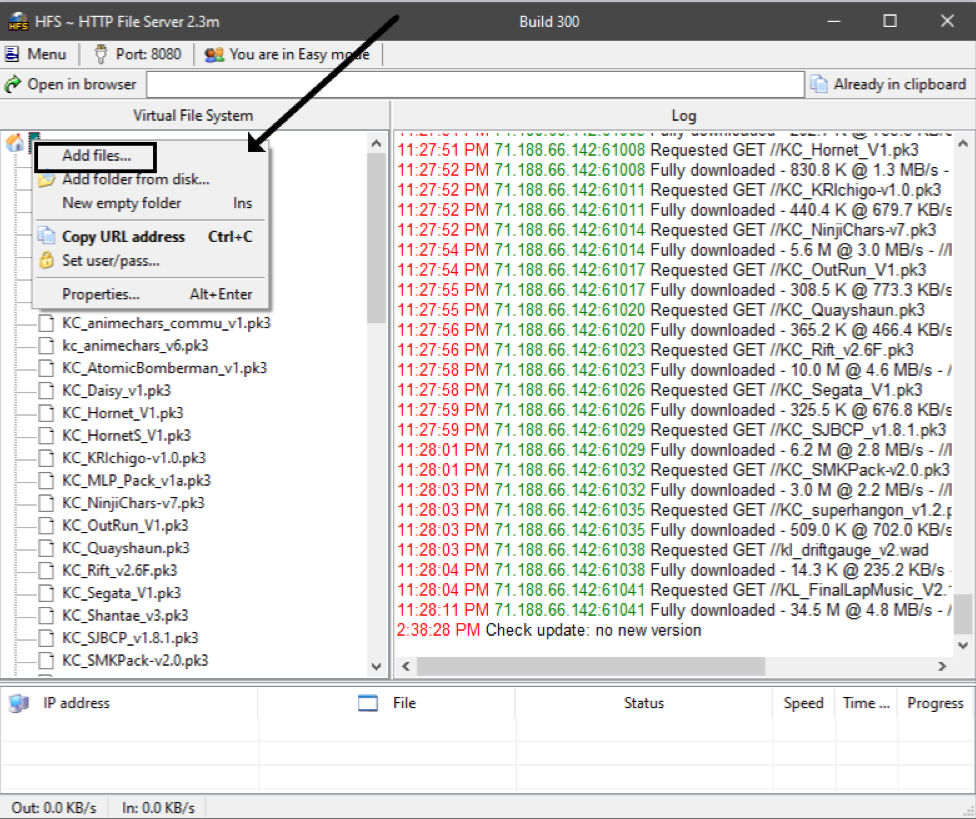Click the Log panel header
The height and width of the screenshot is (819, 976).
pos(683,116)
